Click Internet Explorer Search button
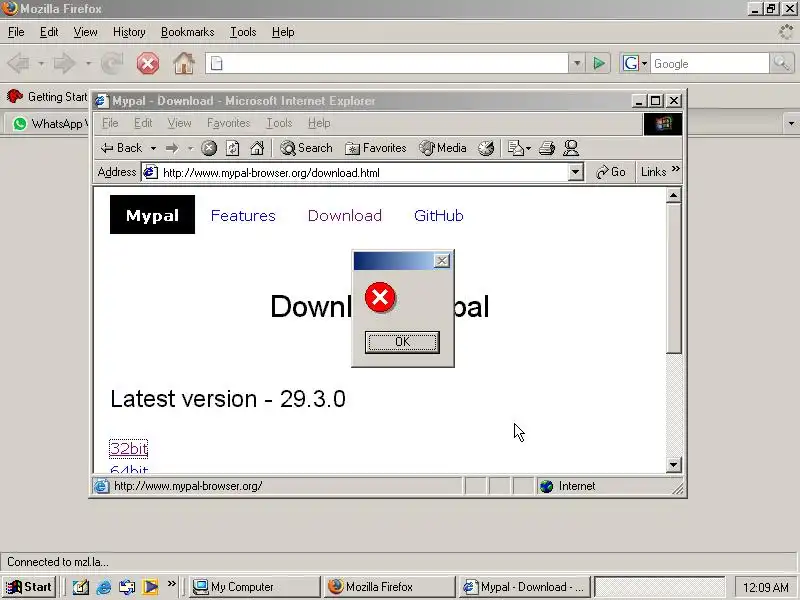The image size is (800, 600). [x=306, y=148]
